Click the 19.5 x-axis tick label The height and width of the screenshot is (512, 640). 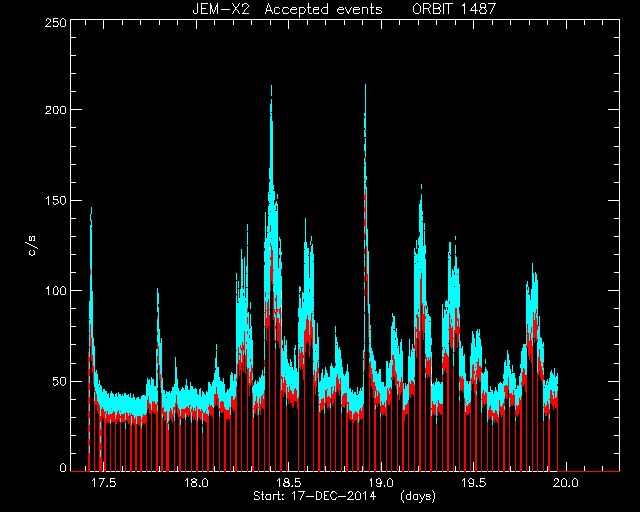[473, 483]
